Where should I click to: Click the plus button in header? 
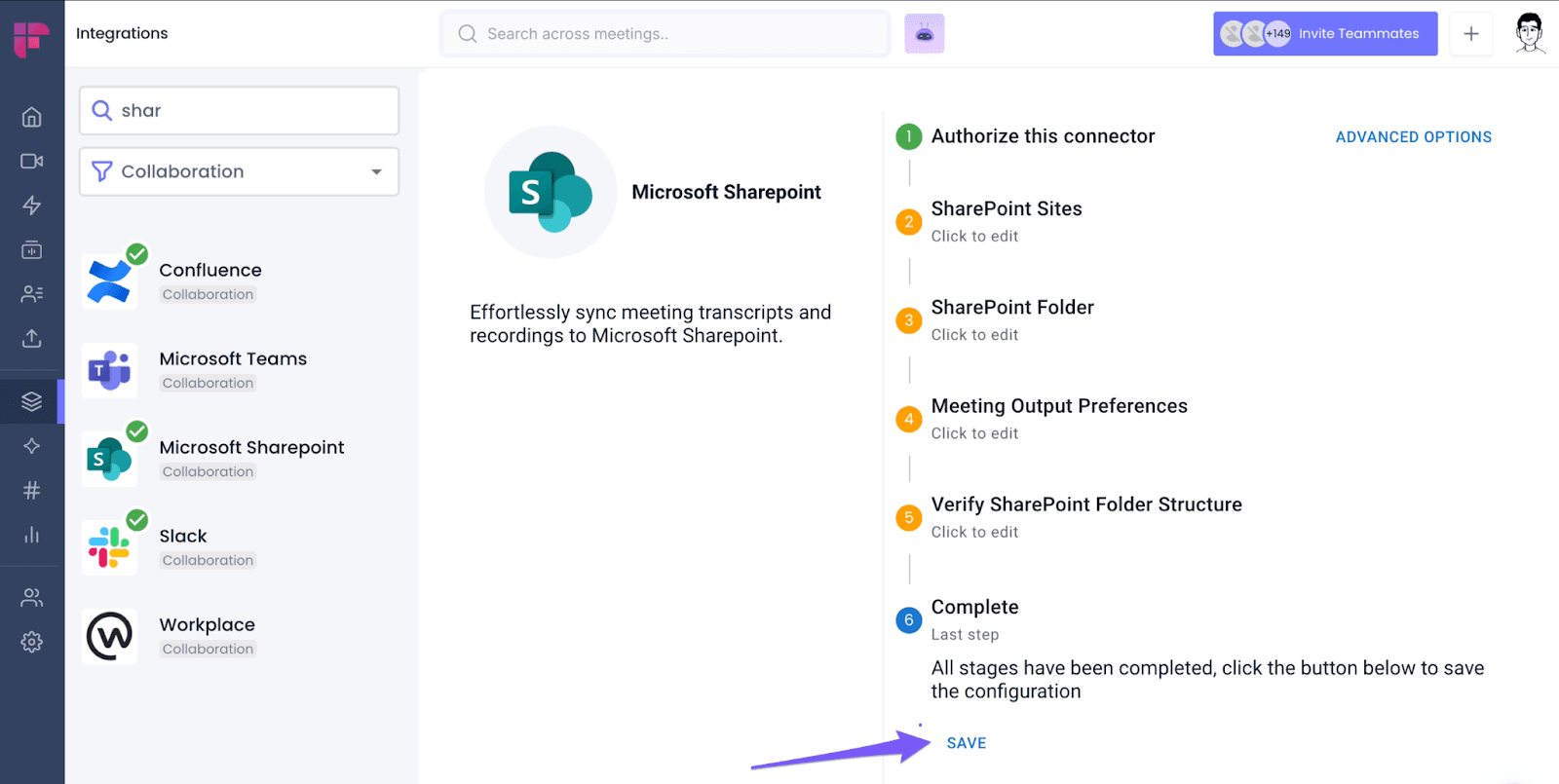click(x=1471, y=34)
